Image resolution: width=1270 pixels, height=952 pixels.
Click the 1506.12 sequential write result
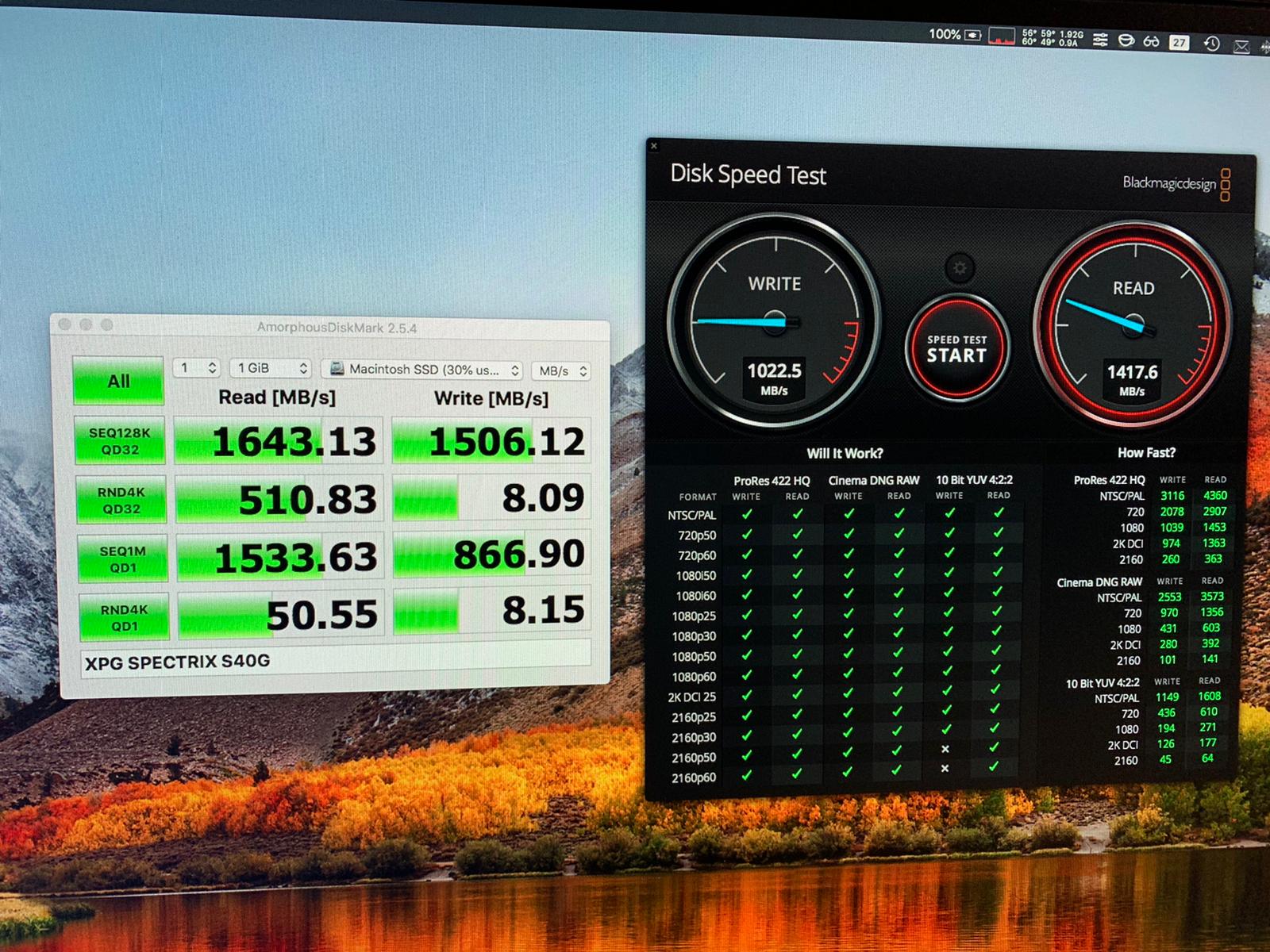[x=492, y=441]
